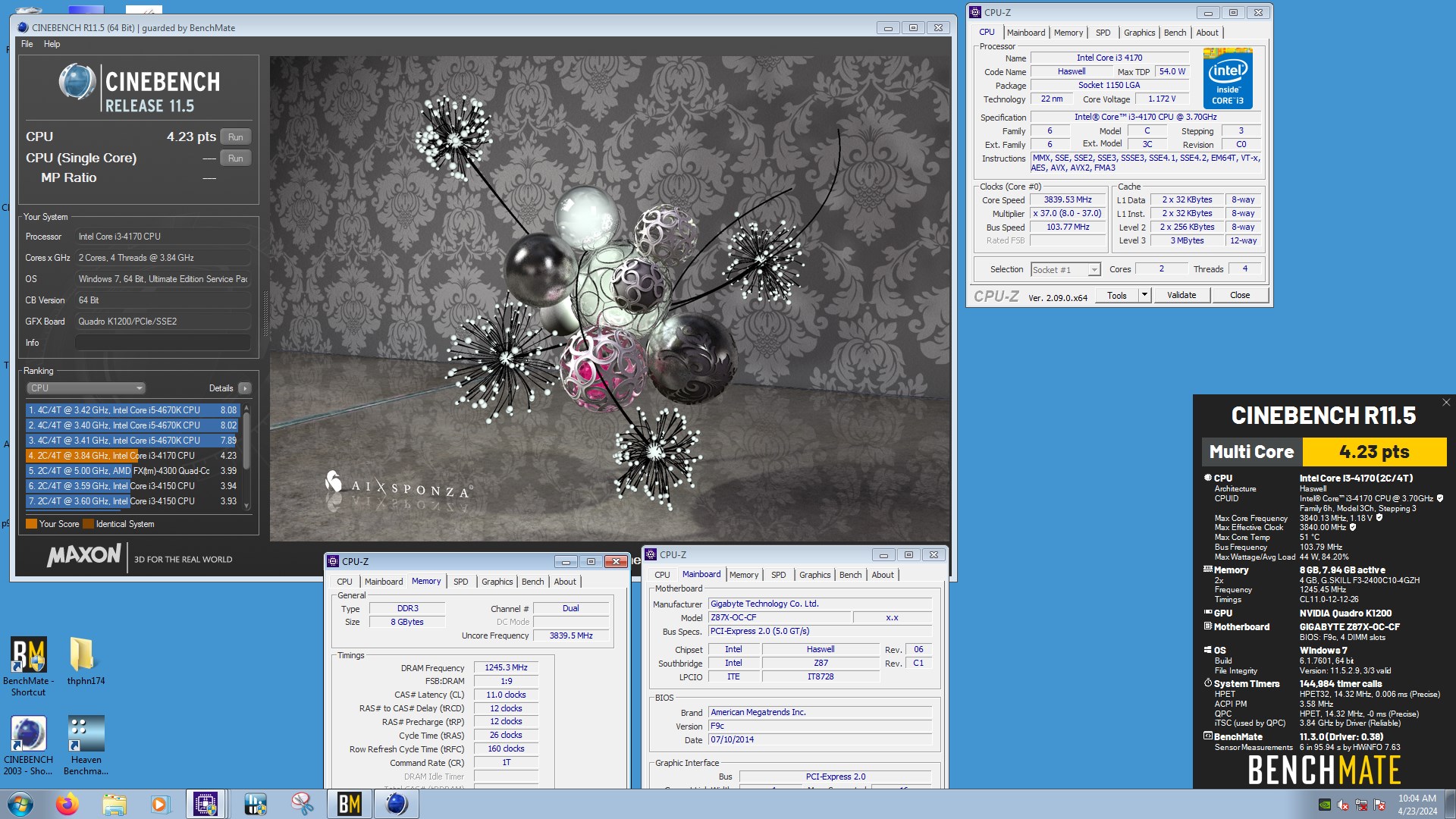This screenshot has height=819, width=1456.
Task: Select Graphics tab in CPU-Z Mainboard window
Action: coord(814,575)
